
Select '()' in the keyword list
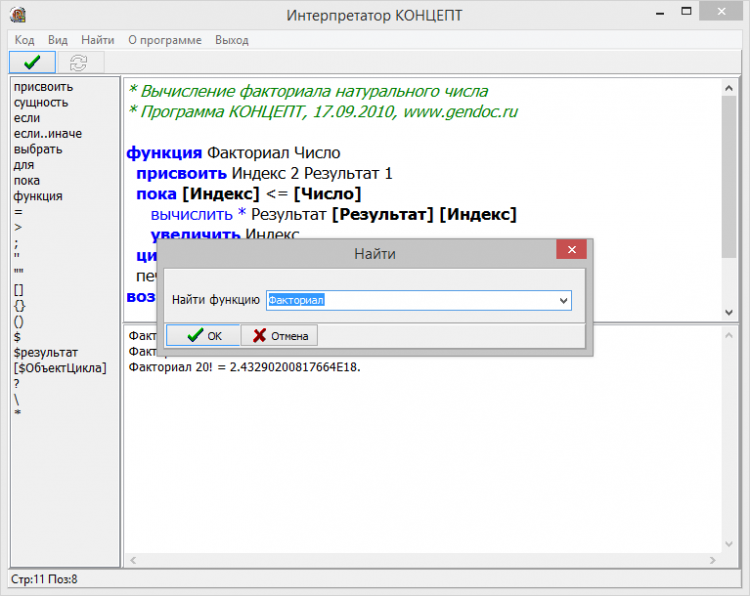(18, 321)
